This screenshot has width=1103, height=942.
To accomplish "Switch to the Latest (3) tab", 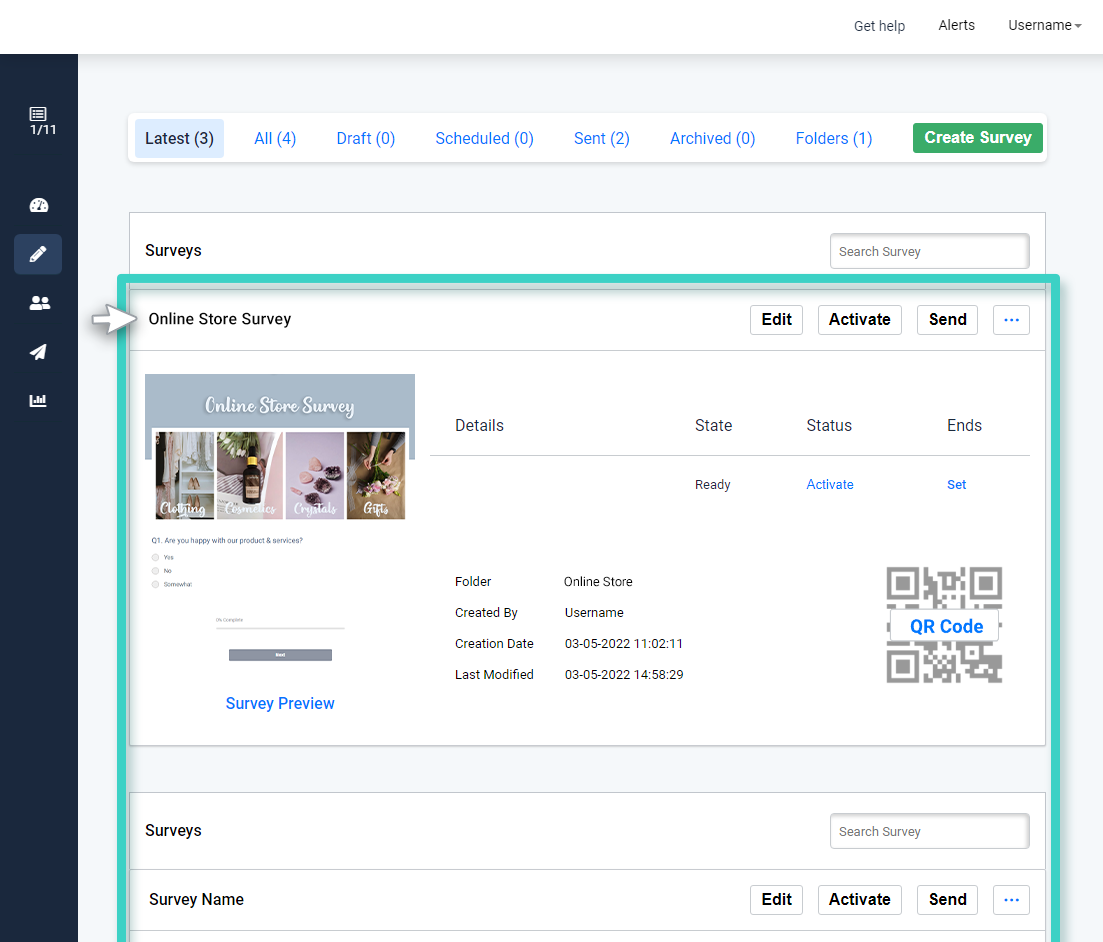I will (x=179, y=139).
